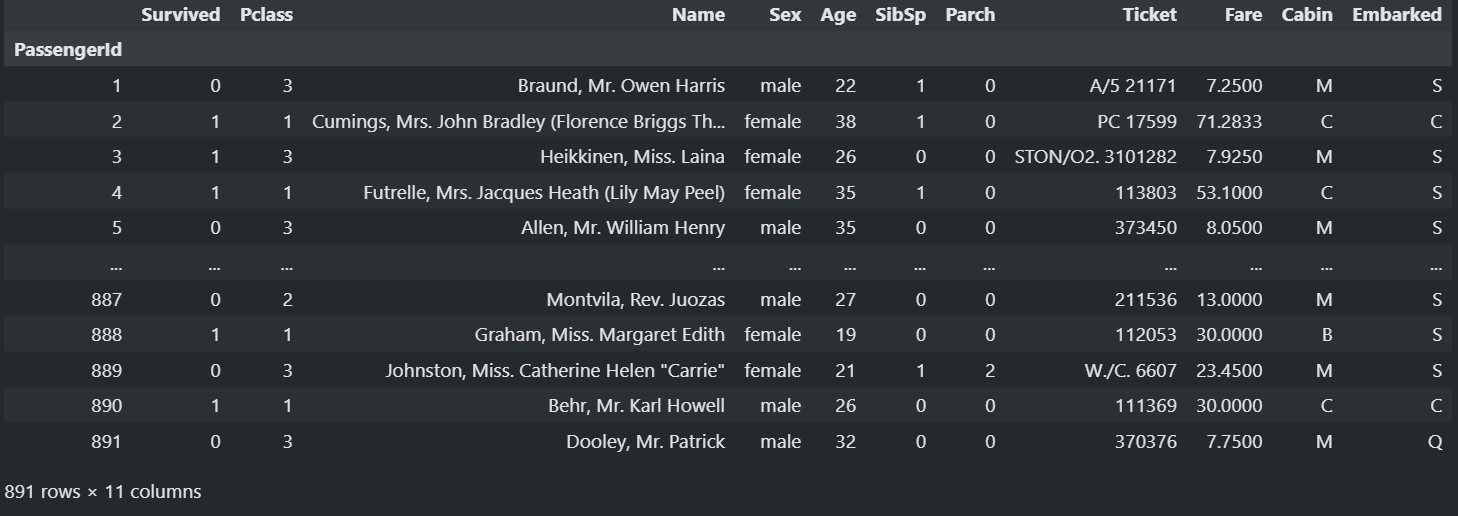Click the 891 rows × 11 columns summary

point(103,492)
